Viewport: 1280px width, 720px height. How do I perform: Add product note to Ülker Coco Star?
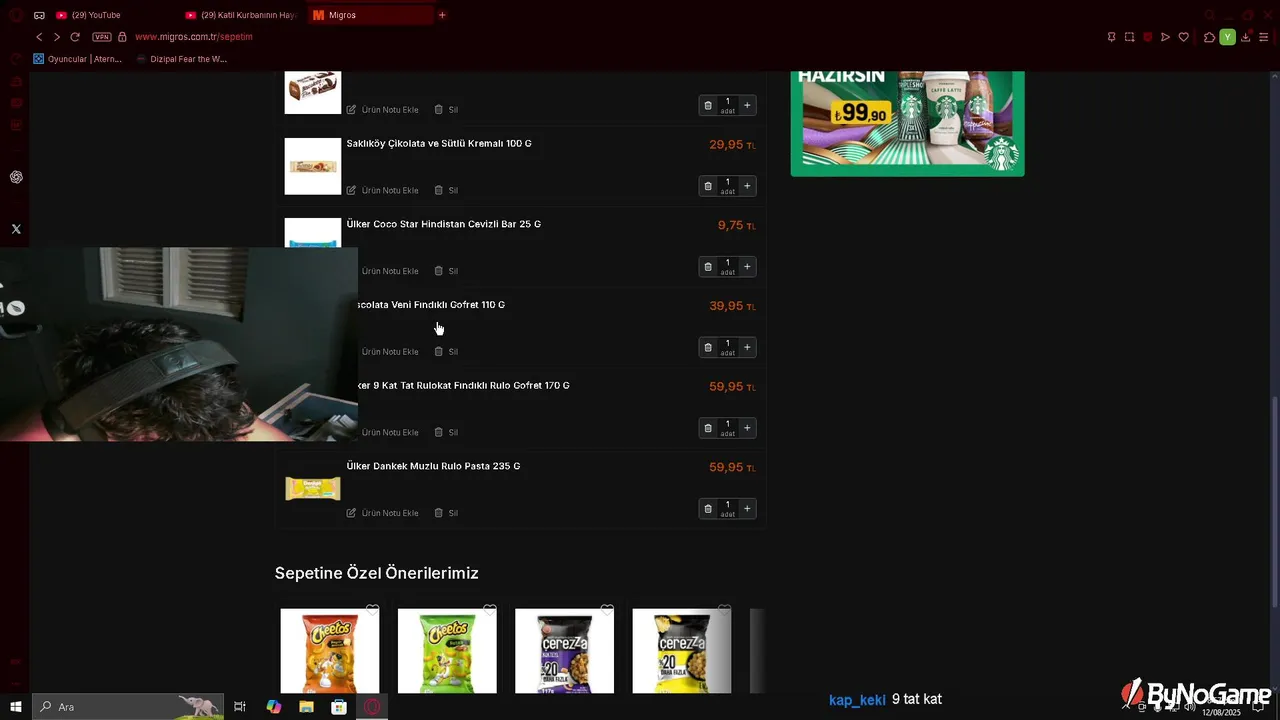(389, 271)
